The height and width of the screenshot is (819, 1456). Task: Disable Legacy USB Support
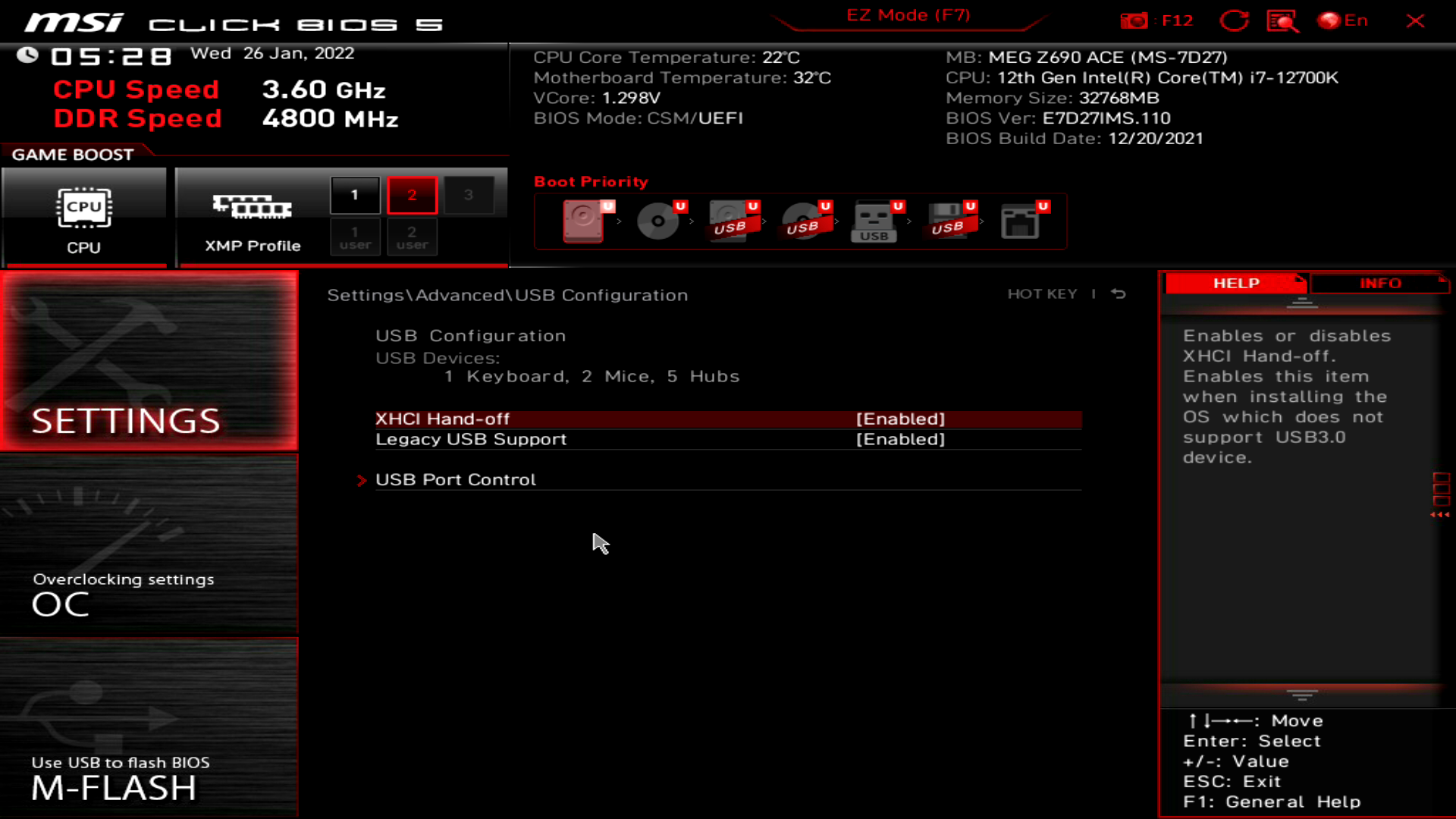coord(899,438)
